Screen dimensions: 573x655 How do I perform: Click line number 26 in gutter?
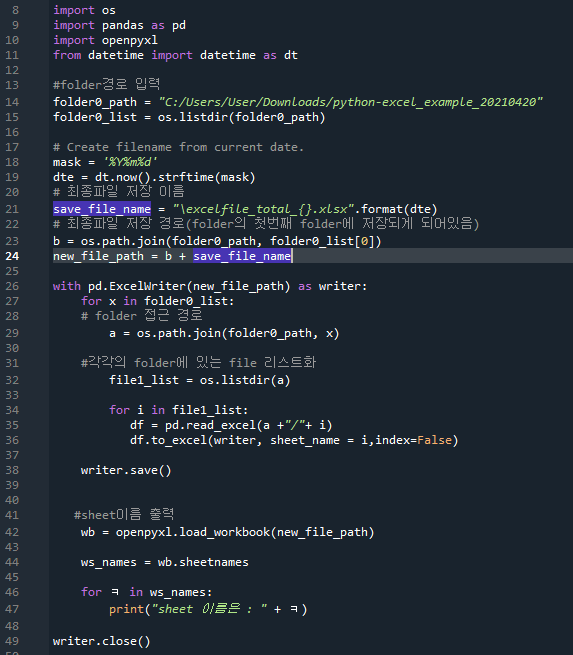click(12, 286)
